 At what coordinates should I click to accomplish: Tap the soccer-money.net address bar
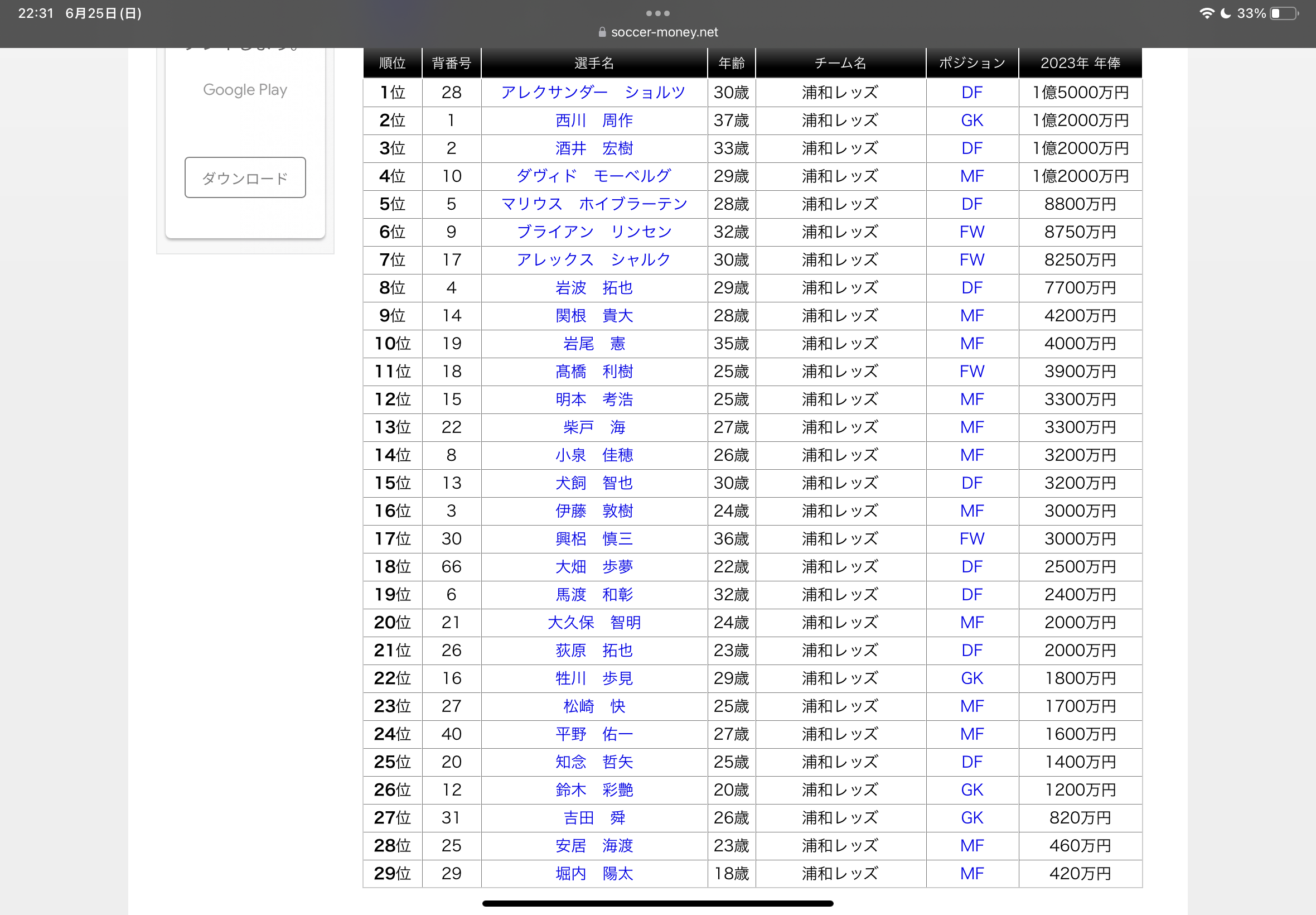coord(664,32)
